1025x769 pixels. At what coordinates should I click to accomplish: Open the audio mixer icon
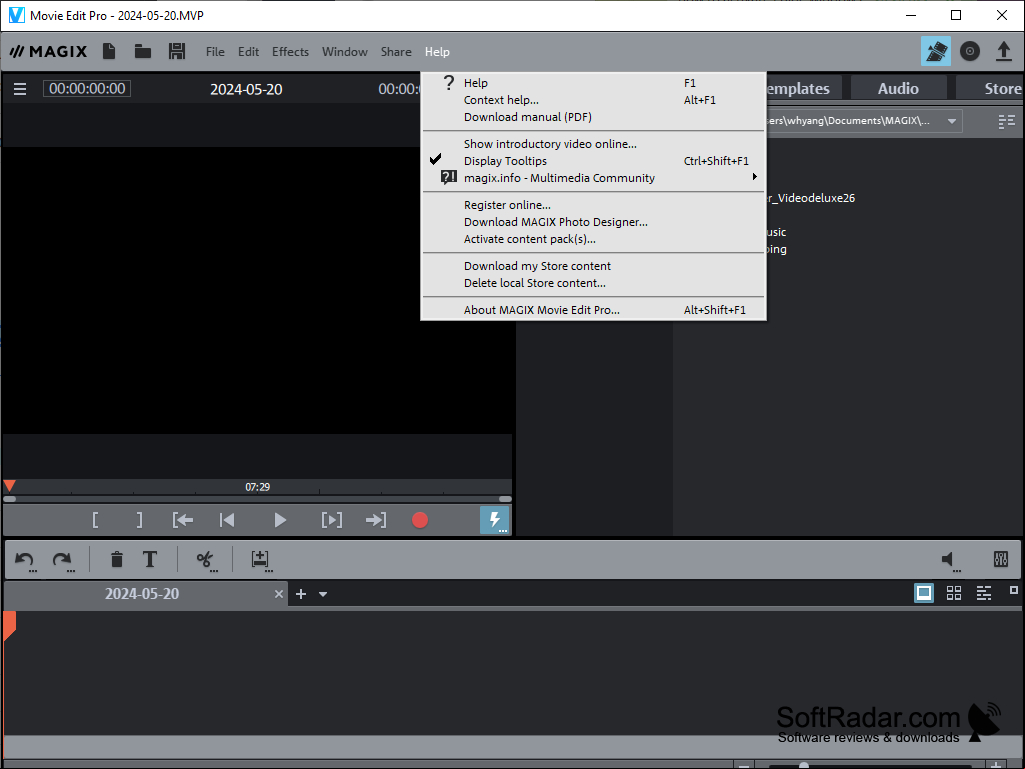tap(1001, 559)
